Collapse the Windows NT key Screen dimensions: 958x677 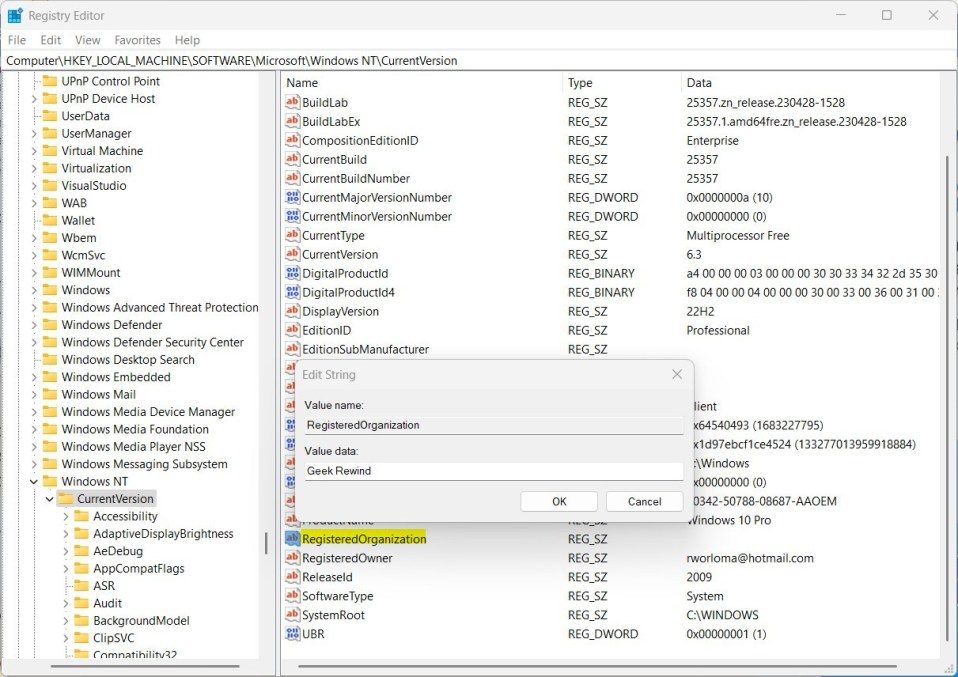coord(33,482)
